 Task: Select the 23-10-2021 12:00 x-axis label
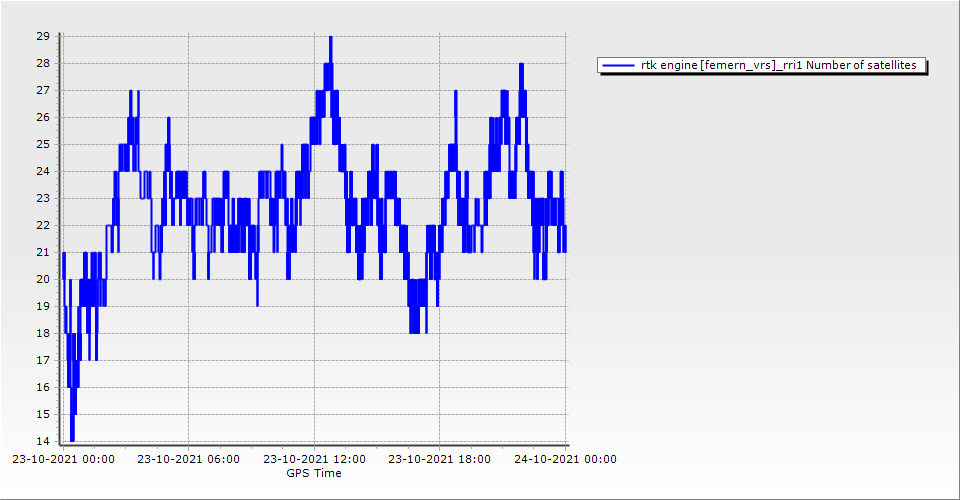[x=314, y=460]
